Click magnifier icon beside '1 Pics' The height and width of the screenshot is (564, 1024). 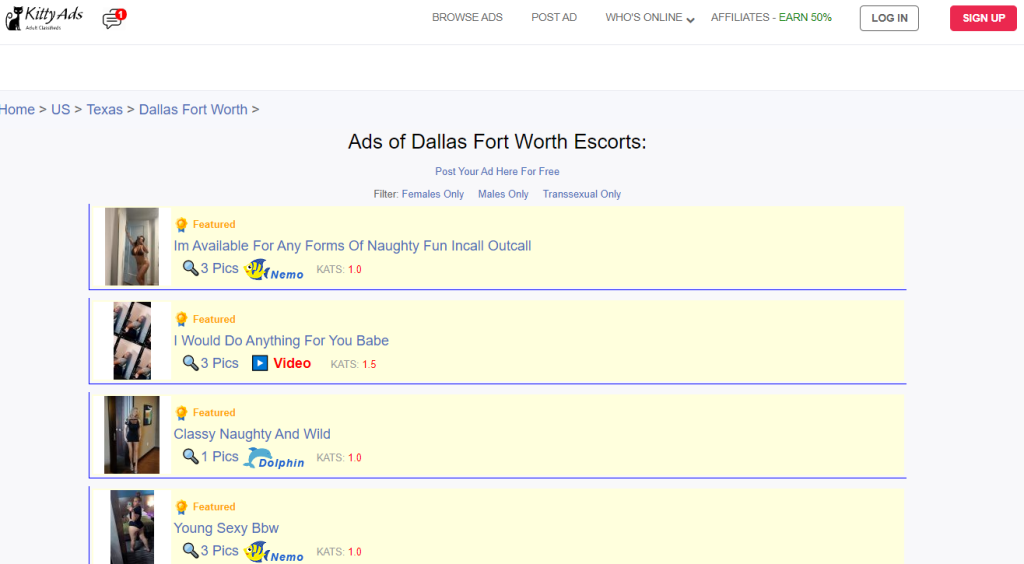(190, 457)
